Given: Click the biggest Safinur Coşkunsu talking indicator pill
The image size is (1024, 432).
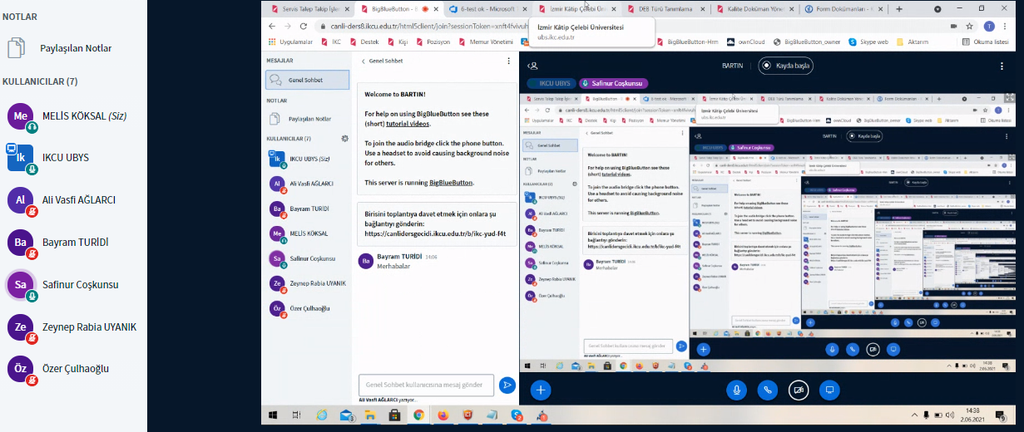Looking at the screenshot, I should point(613,84).
